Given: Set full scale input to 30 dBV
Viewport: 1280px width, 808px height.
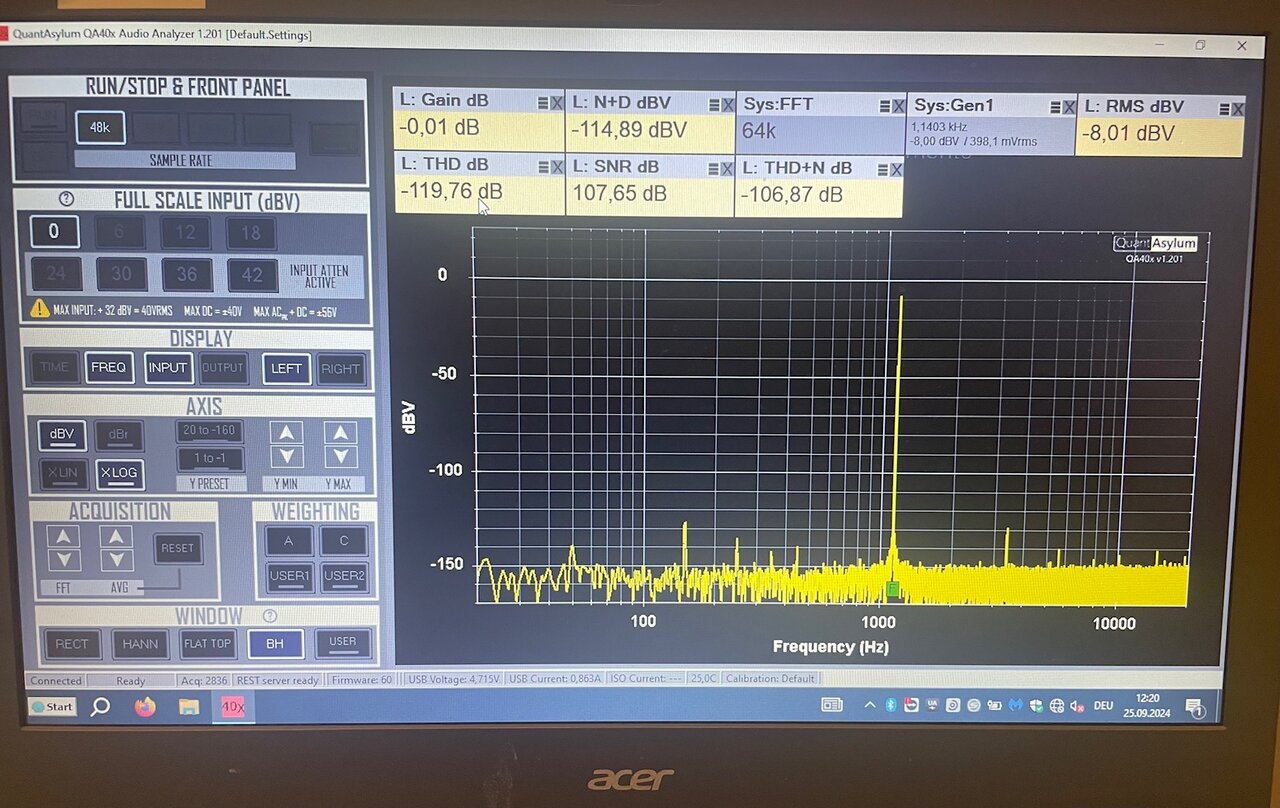Looking at the screenshot, I should 121,274.
